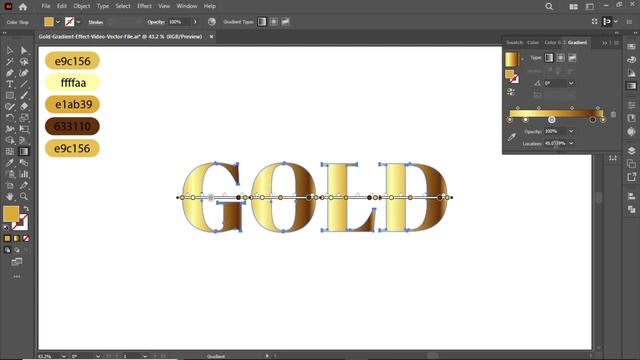This screenshot has height=360, width=640.
Task: Pick the Line Segment tool
Action: (24, 84)
